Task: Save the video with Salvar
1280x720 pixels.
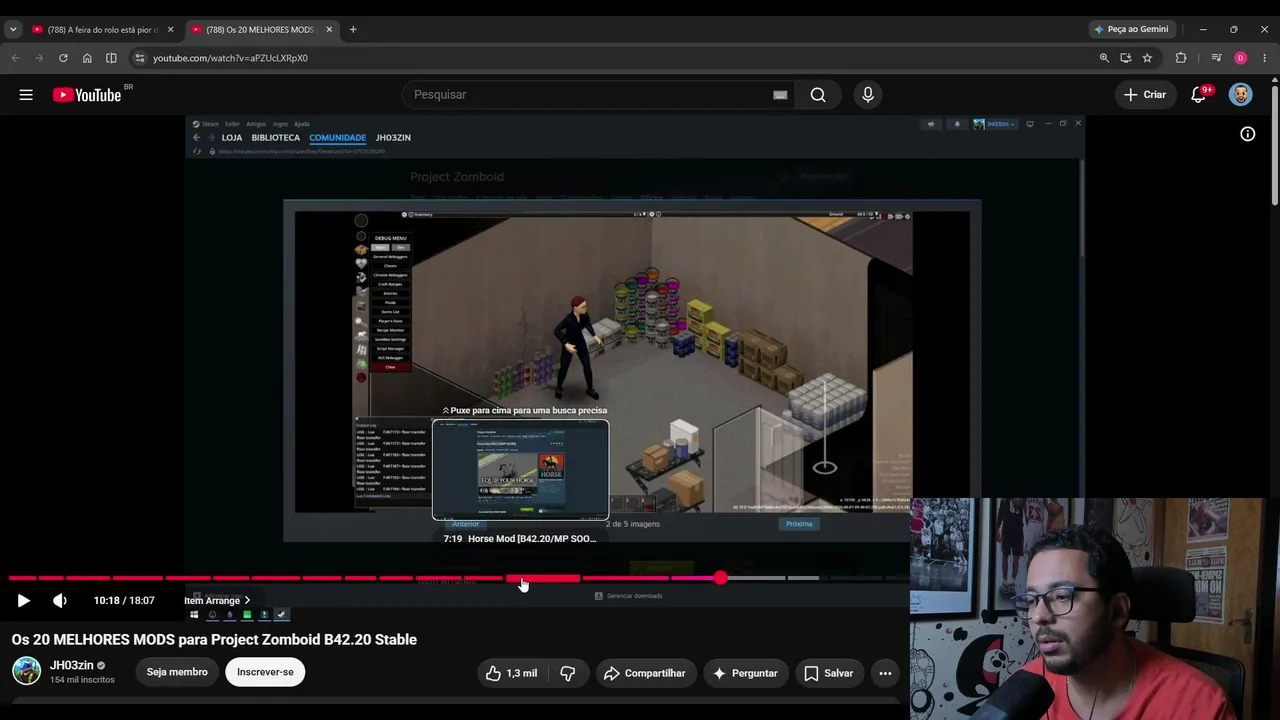Action: (x=828, y=673)
